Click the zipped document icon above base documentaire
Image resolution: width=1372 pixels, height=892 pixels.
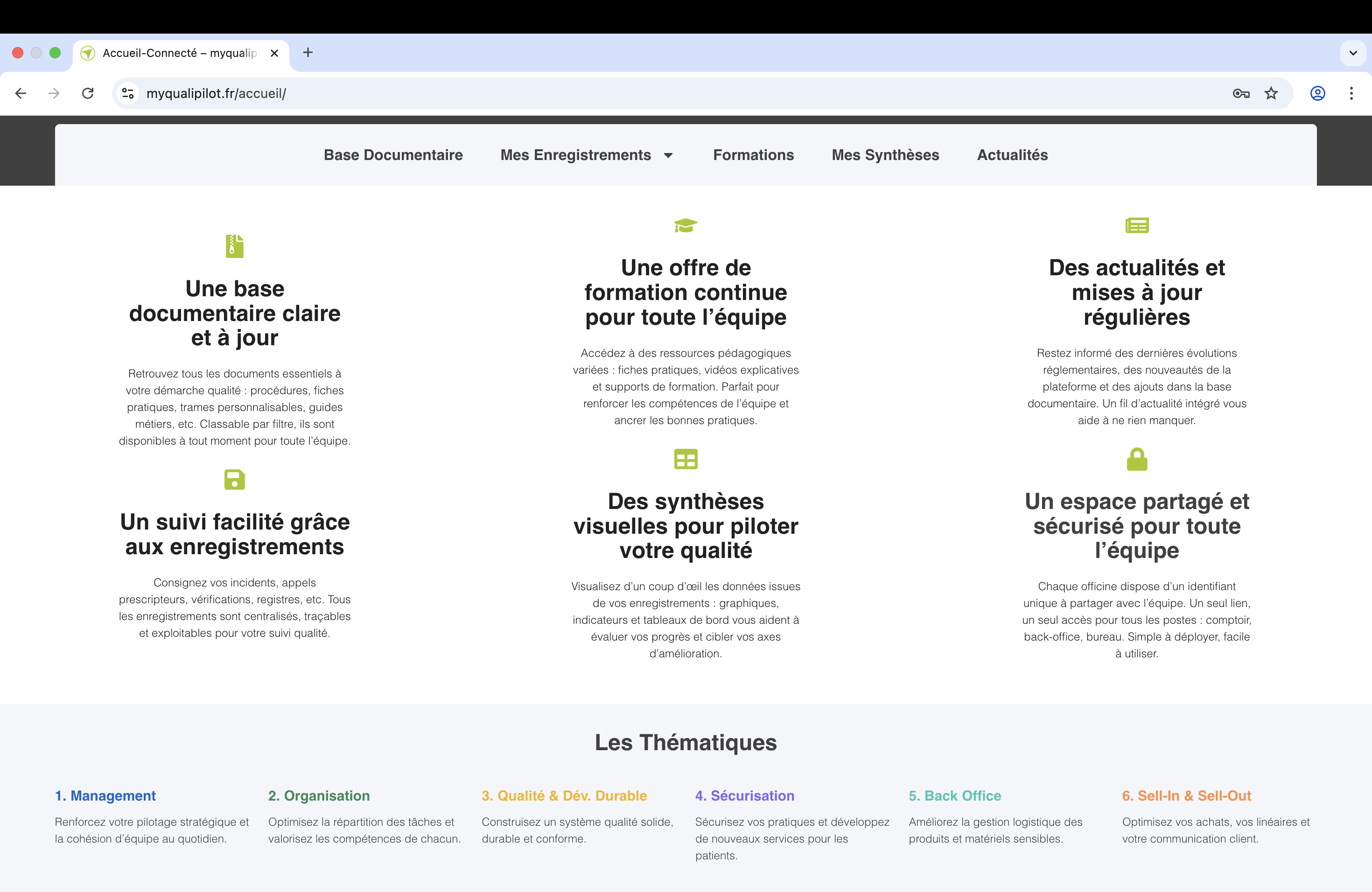coord(235,246)
